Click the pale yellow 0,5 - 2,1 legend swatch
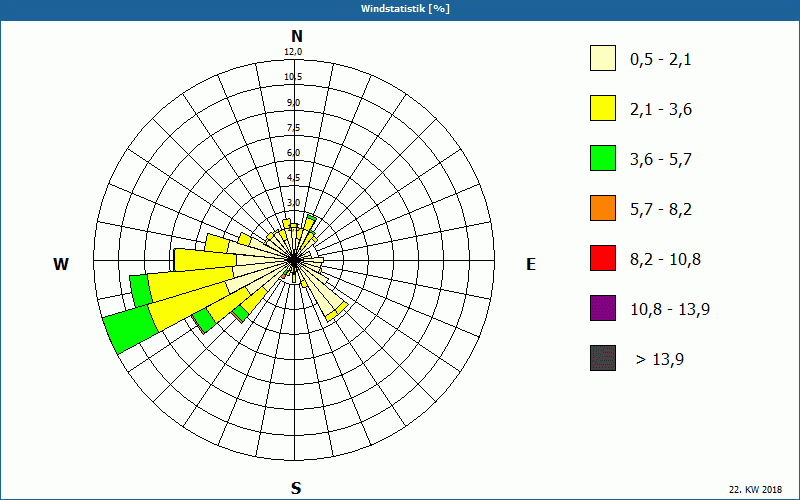Screen dimensions: 800x500 click(x=603, y=58)
